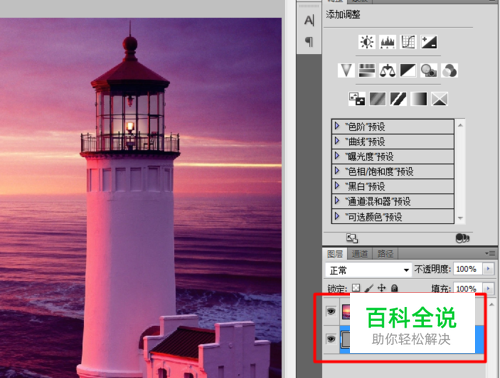Viewport: 500px width, 378px height.
Task: Expand the "黑白" presets group
Action: 337,185
